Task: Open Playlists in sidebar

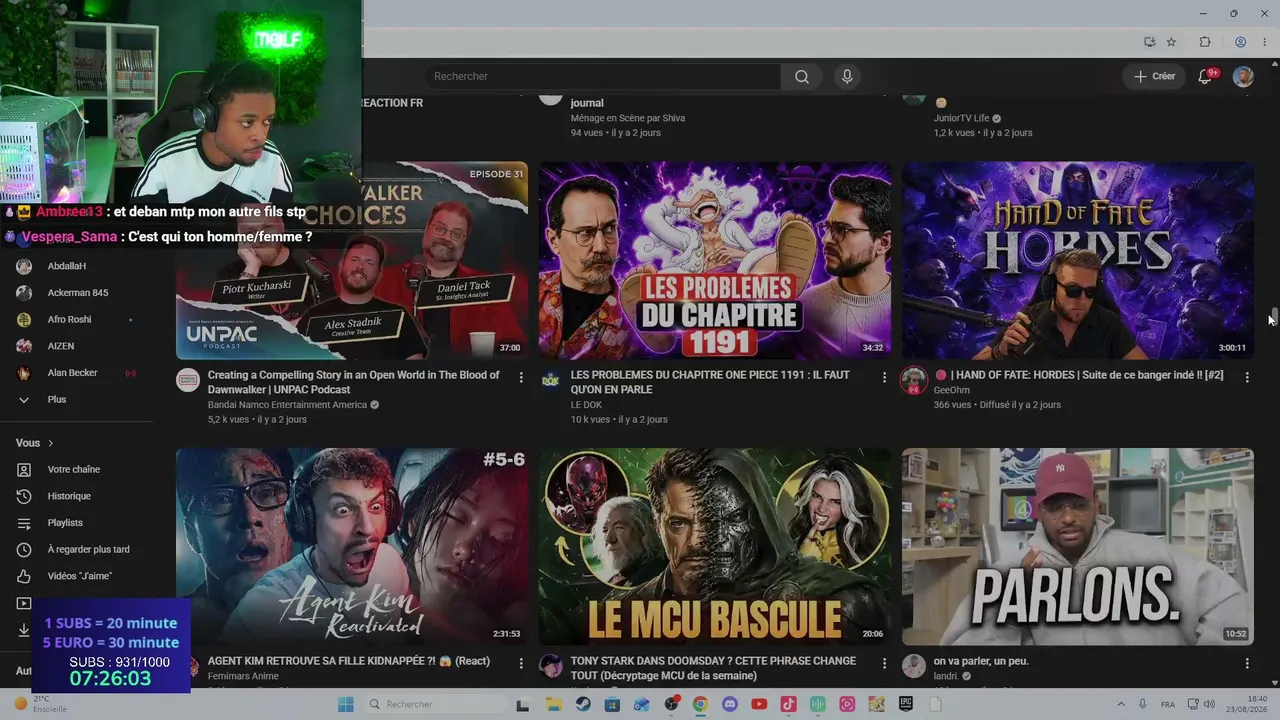Action: (x=65, y=523)
